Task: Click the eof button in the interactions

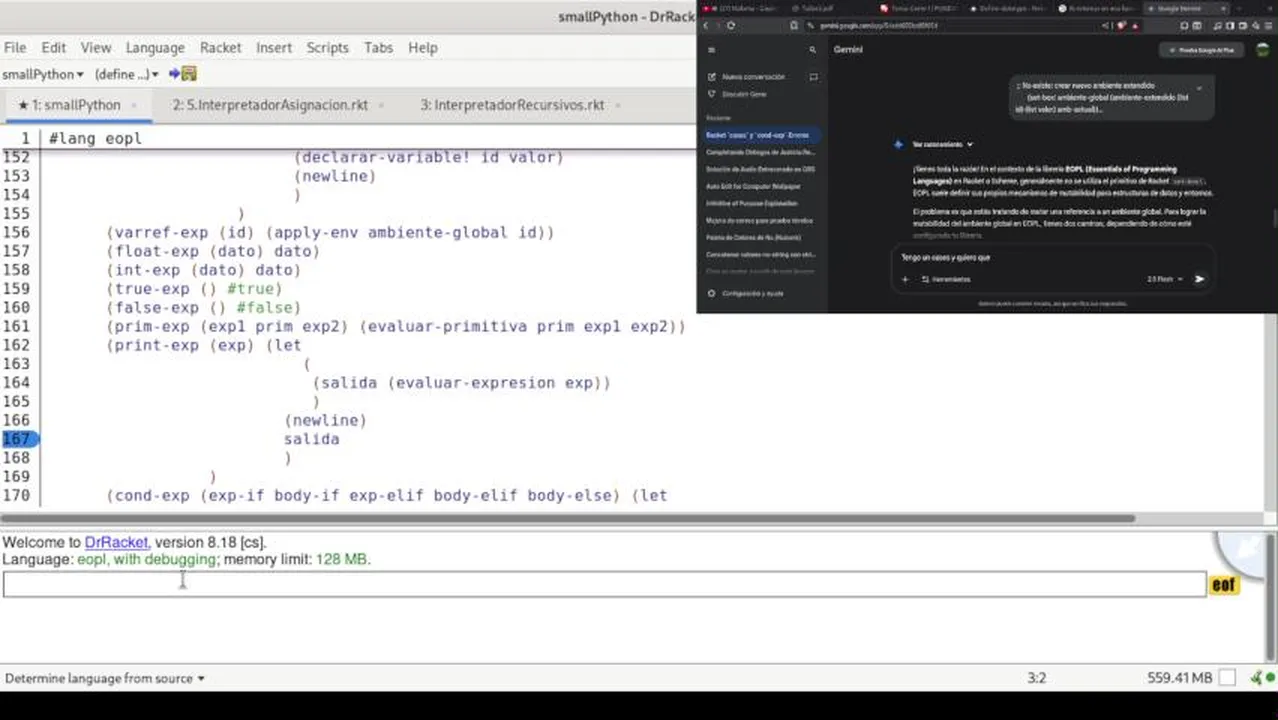Action: 1224,585
